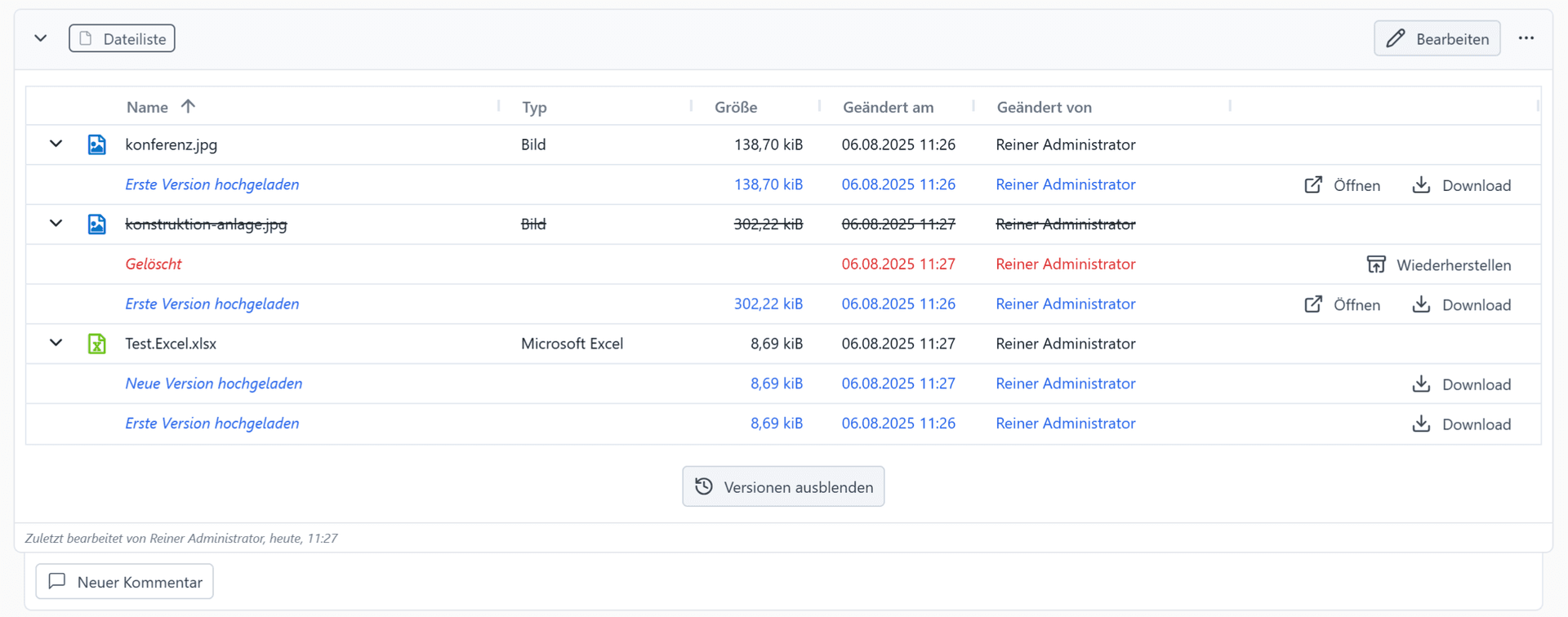Click the Test.Excel.xlsx Excel file icon
1568x617 pixels.
(96, 344)
